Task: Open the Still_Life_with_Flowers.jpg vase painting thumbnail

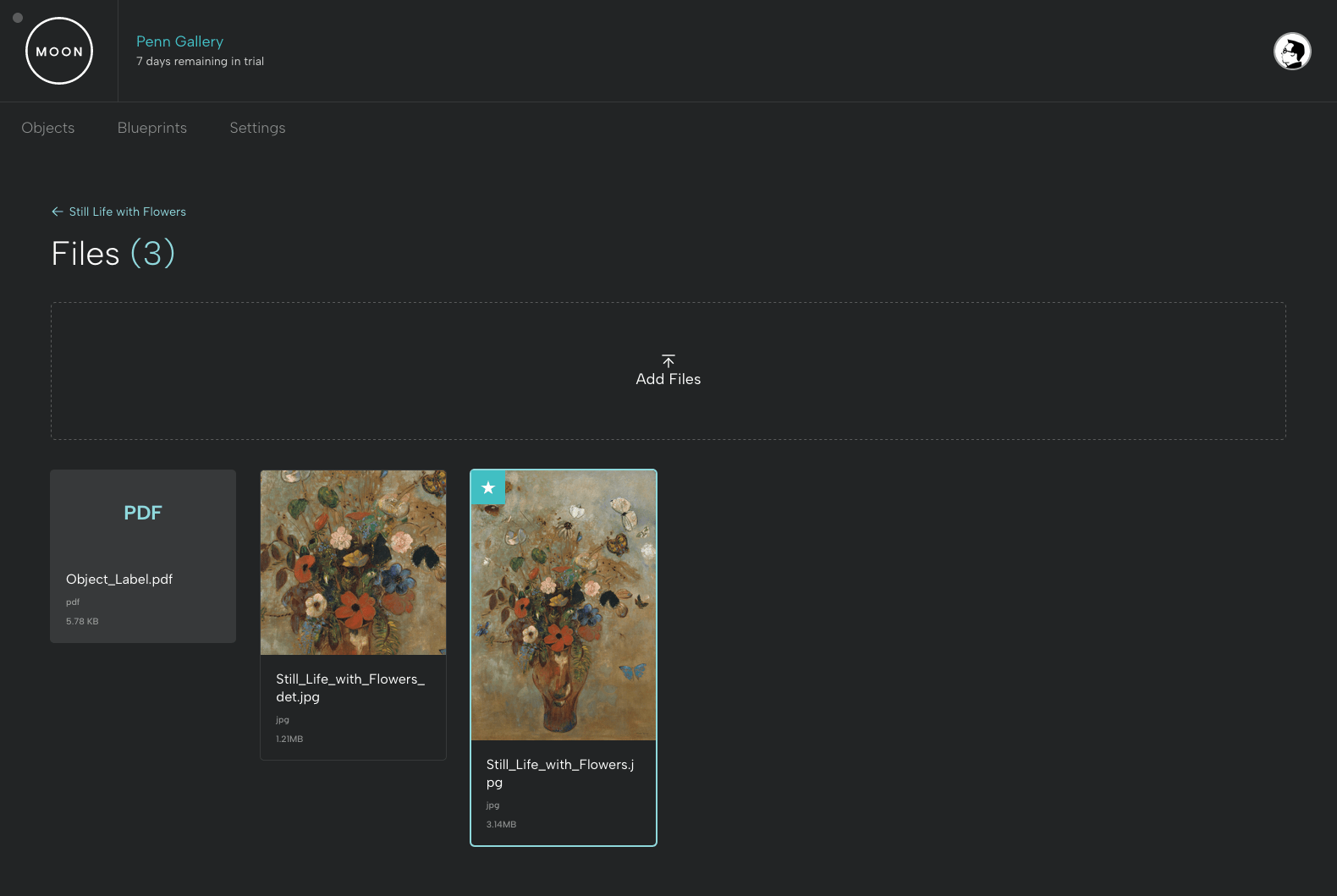Action: pyautogui.click(x=564, y=606)
